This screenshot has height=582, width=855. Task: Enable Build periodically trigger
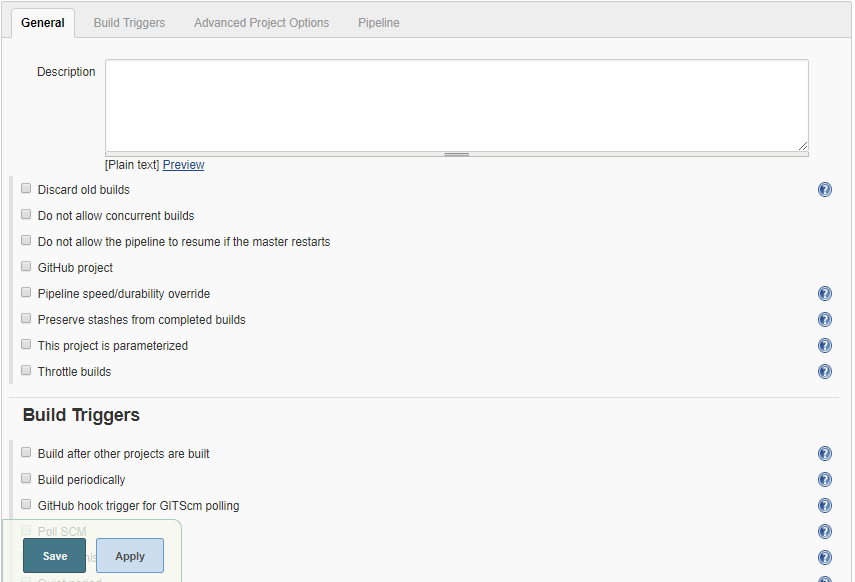click(25, 478)
